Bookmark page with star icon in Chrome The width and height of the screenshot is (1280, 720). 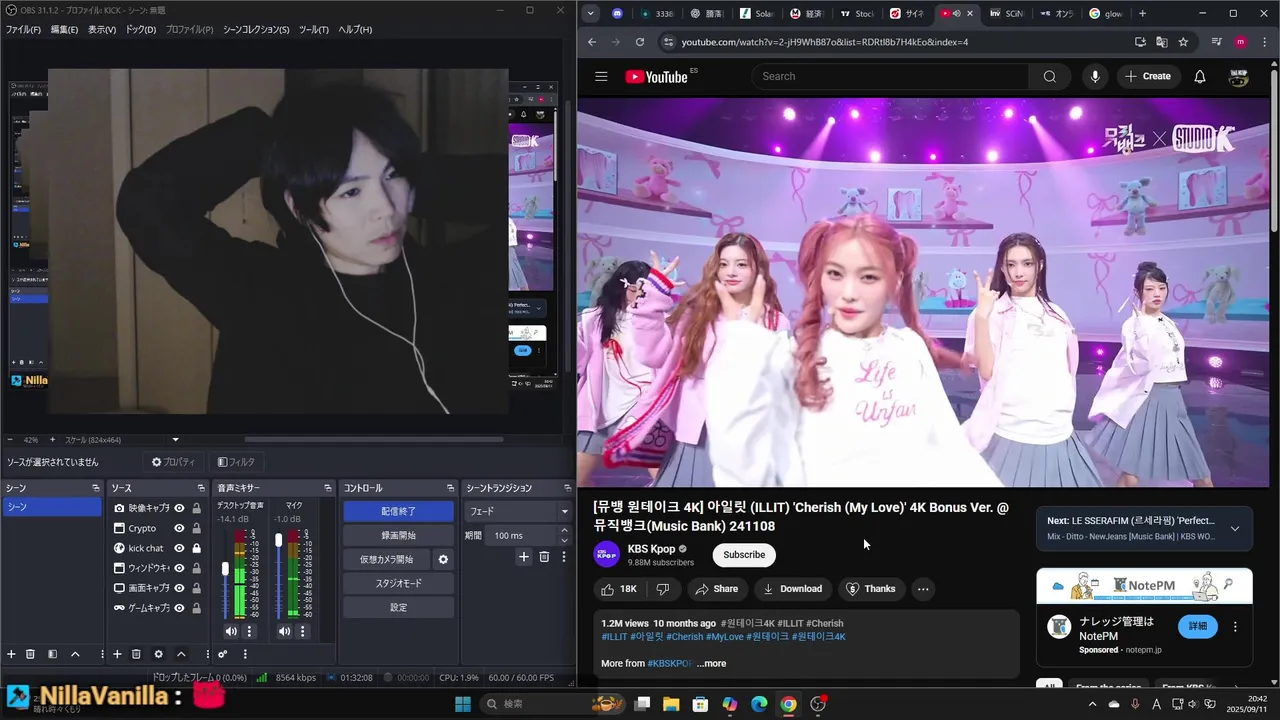coord(1183,42)
